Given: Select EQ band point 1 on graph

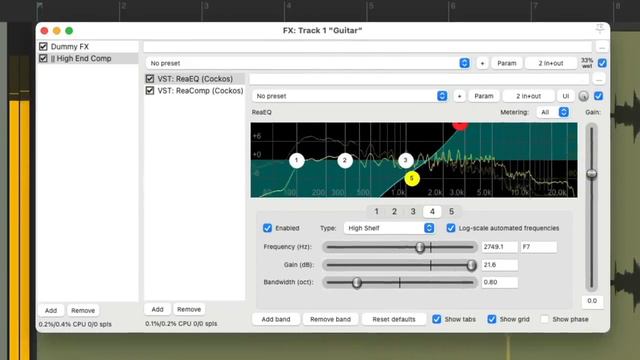Looking at the screenshot, I should (297, 160).
